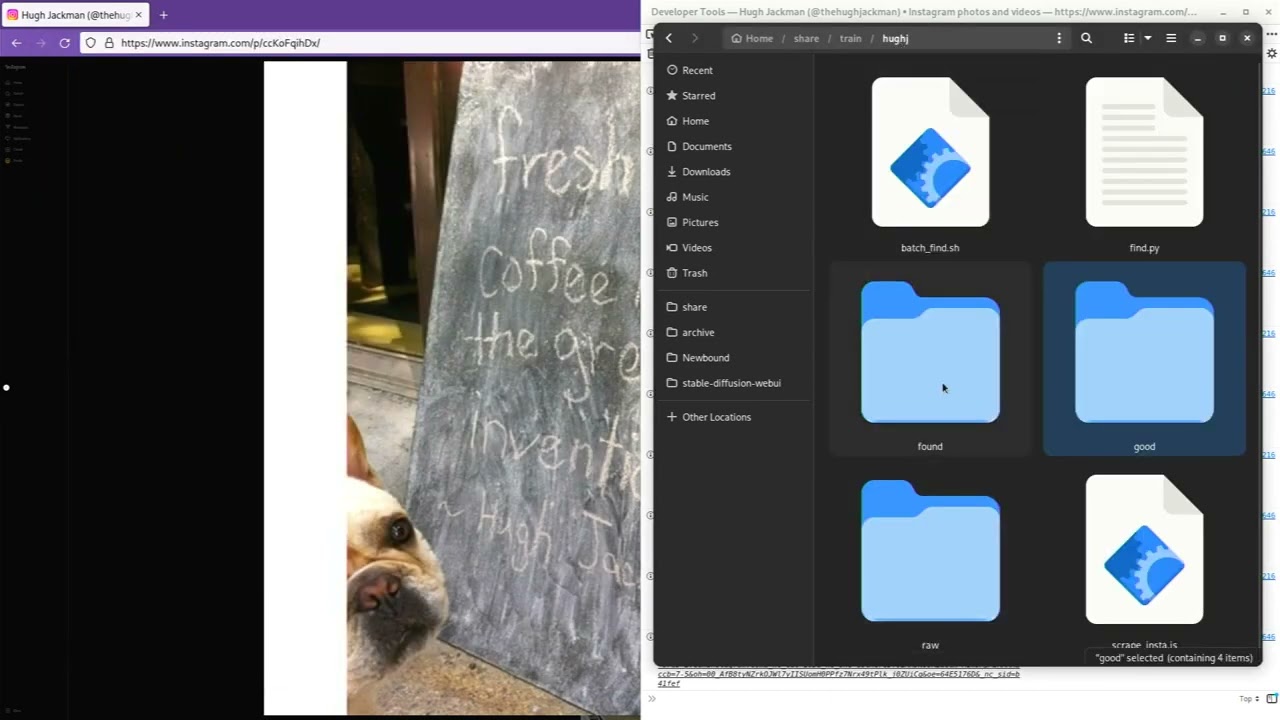Navigate to the share breadcrumb
The width and height of the screenshot is (1280, 720).
[x=806, y=38]
